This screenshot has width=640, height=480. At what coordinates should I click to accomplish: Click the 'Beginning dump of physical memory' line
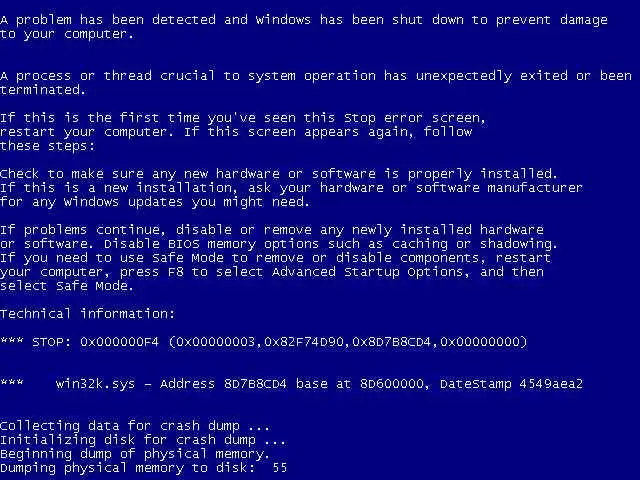(x=135, y=454)
